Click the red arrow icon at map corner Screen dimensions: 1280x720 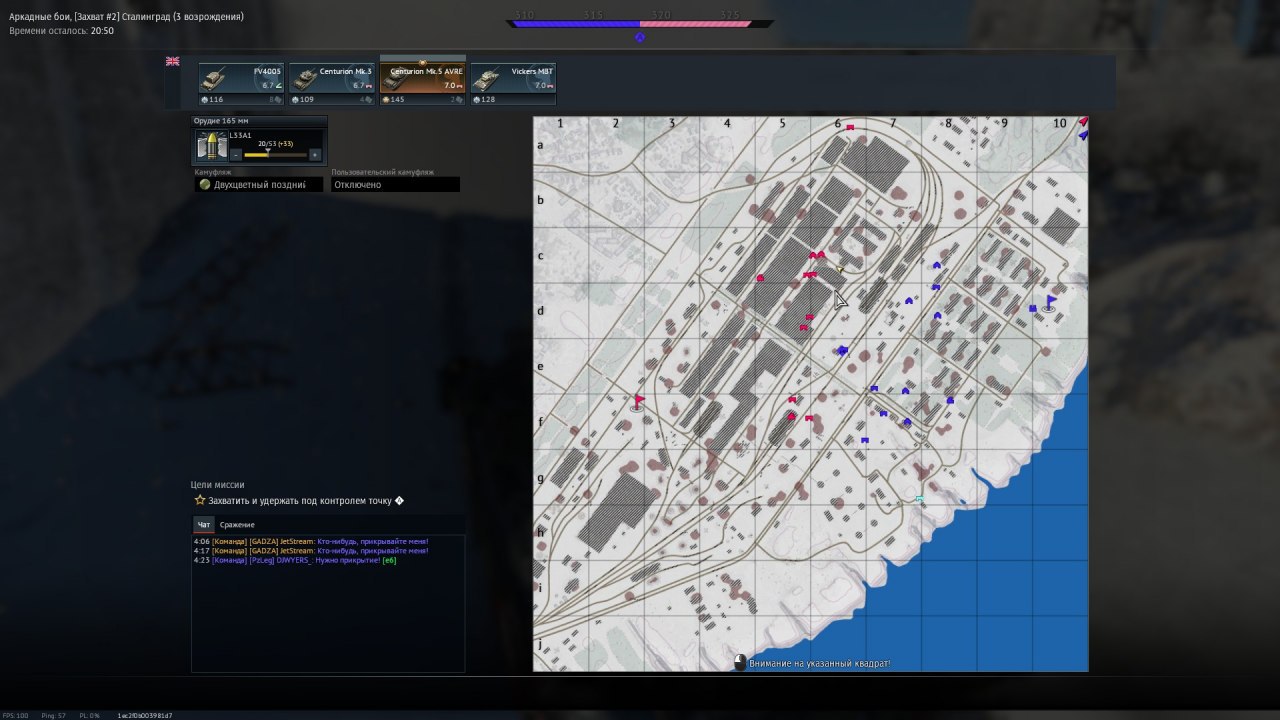[1083, 122]
